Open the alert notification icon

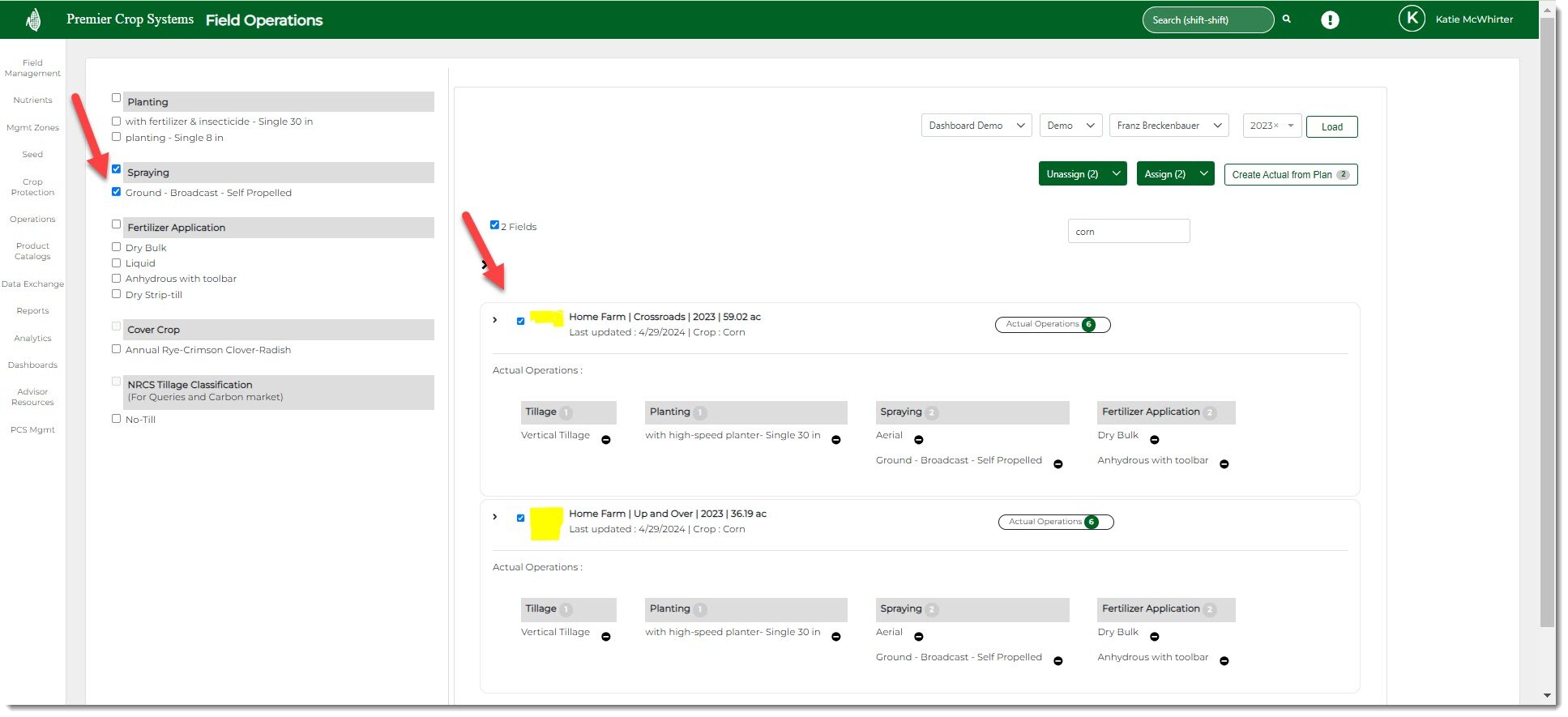pyautogui.click(x=1330, y=20)
